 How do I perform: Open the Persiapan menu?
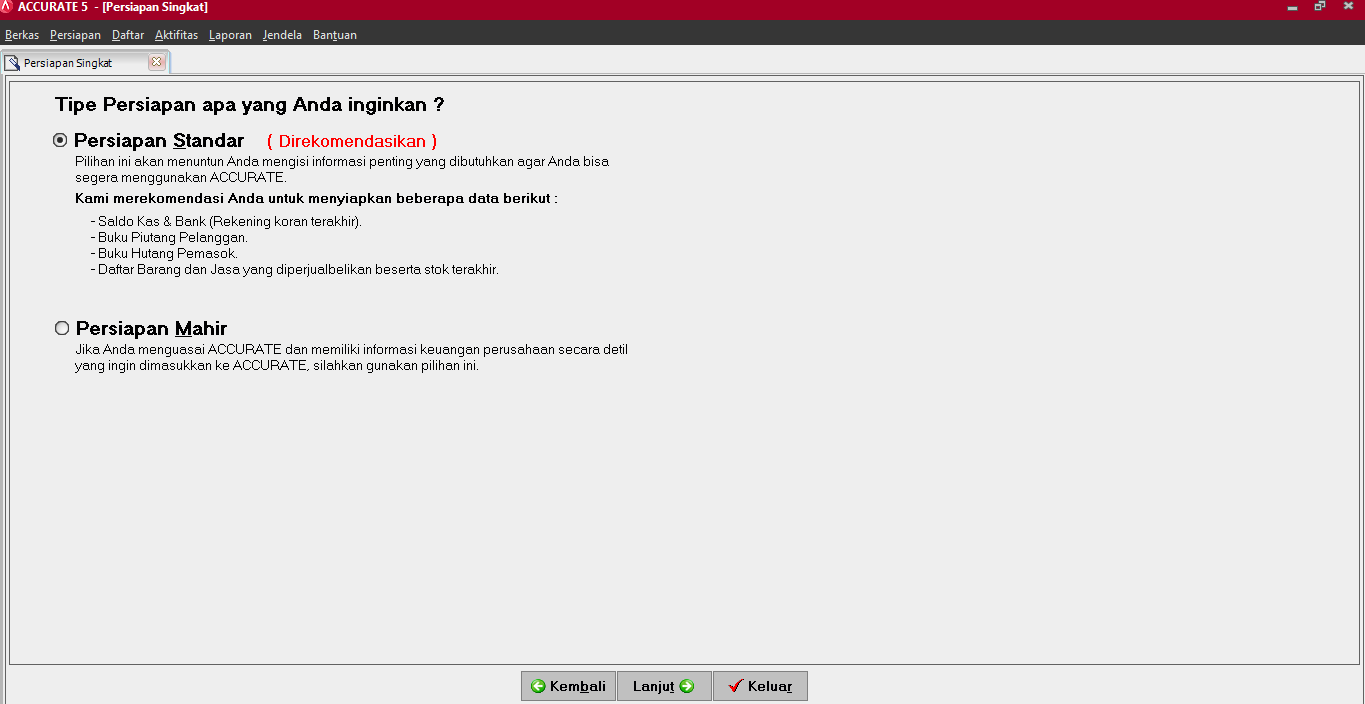coord(75,35)
